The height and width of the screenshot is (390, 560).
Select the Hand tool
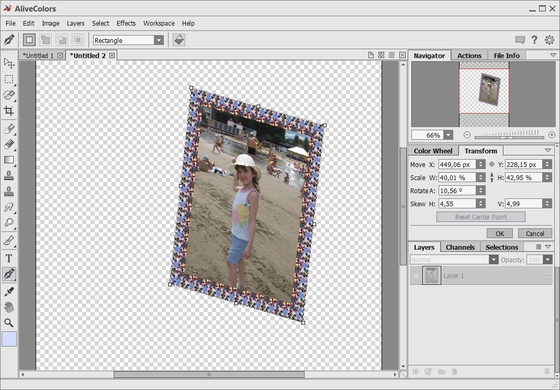pyautogui.click(x=9, y=307)
